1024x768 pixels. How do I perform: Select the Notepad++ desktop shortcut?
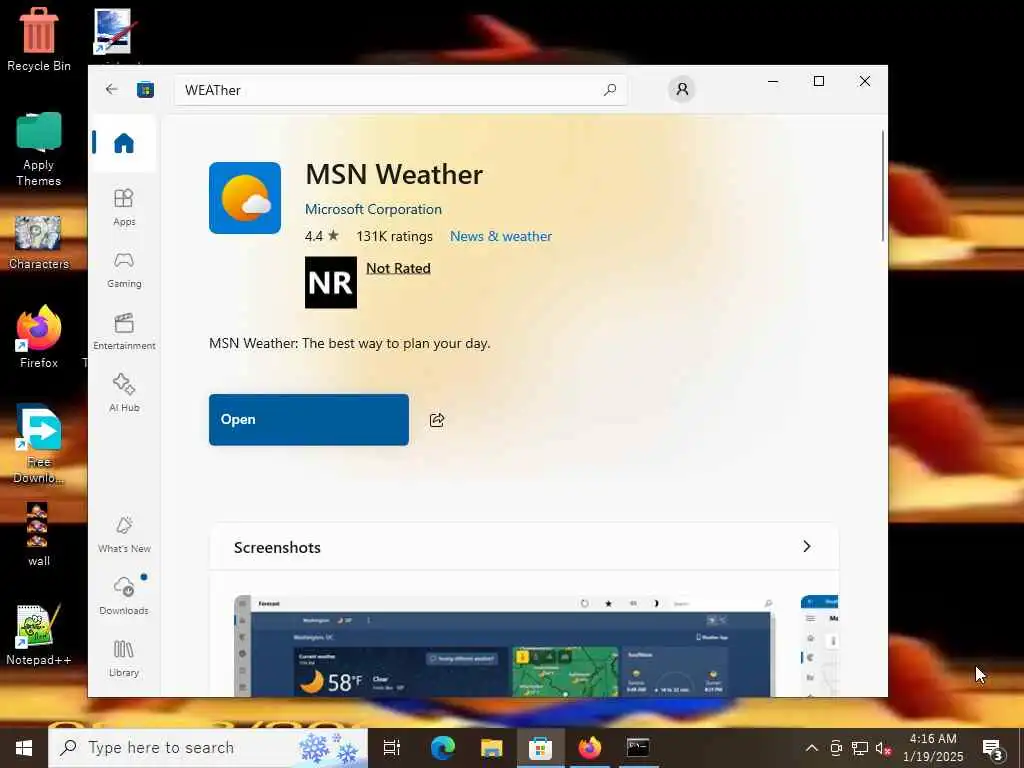(39, 635)
